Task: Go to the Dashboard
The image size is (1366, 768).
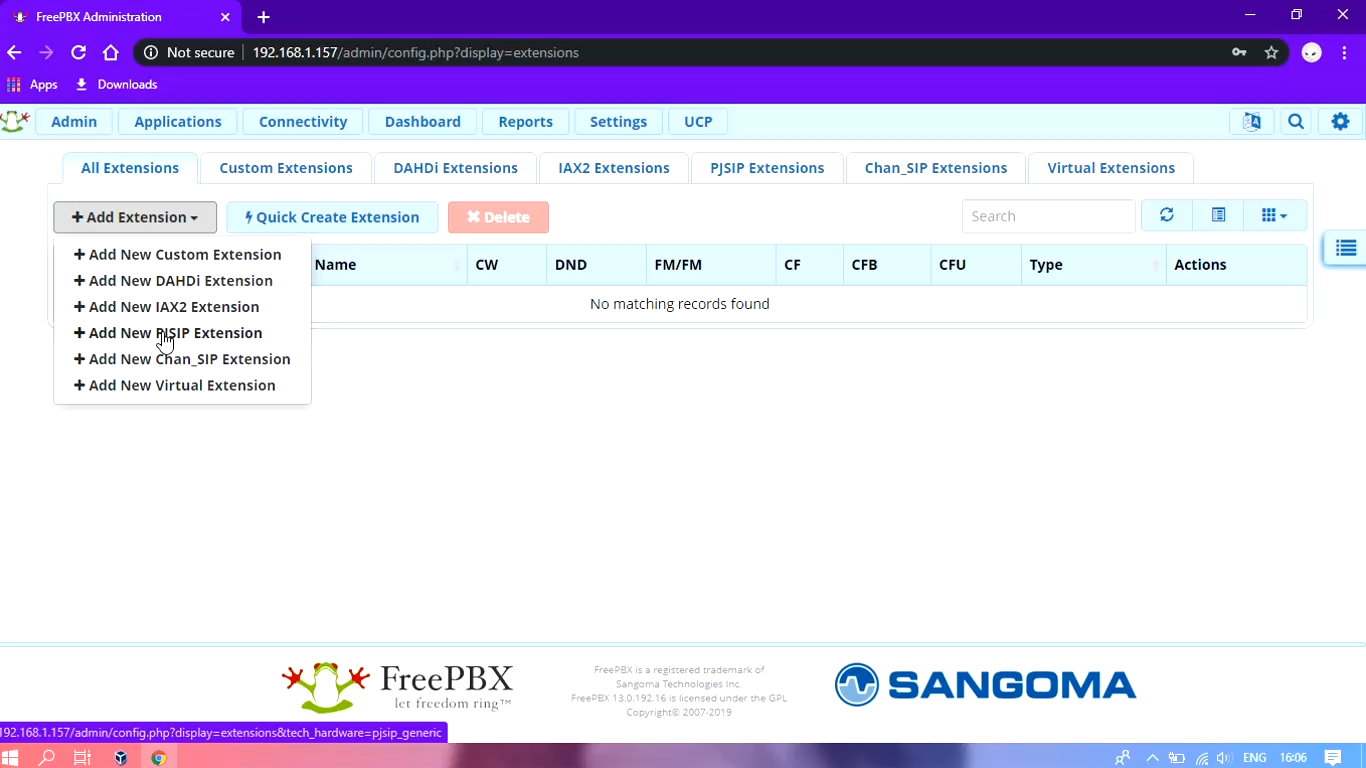Action: point(423,122)
